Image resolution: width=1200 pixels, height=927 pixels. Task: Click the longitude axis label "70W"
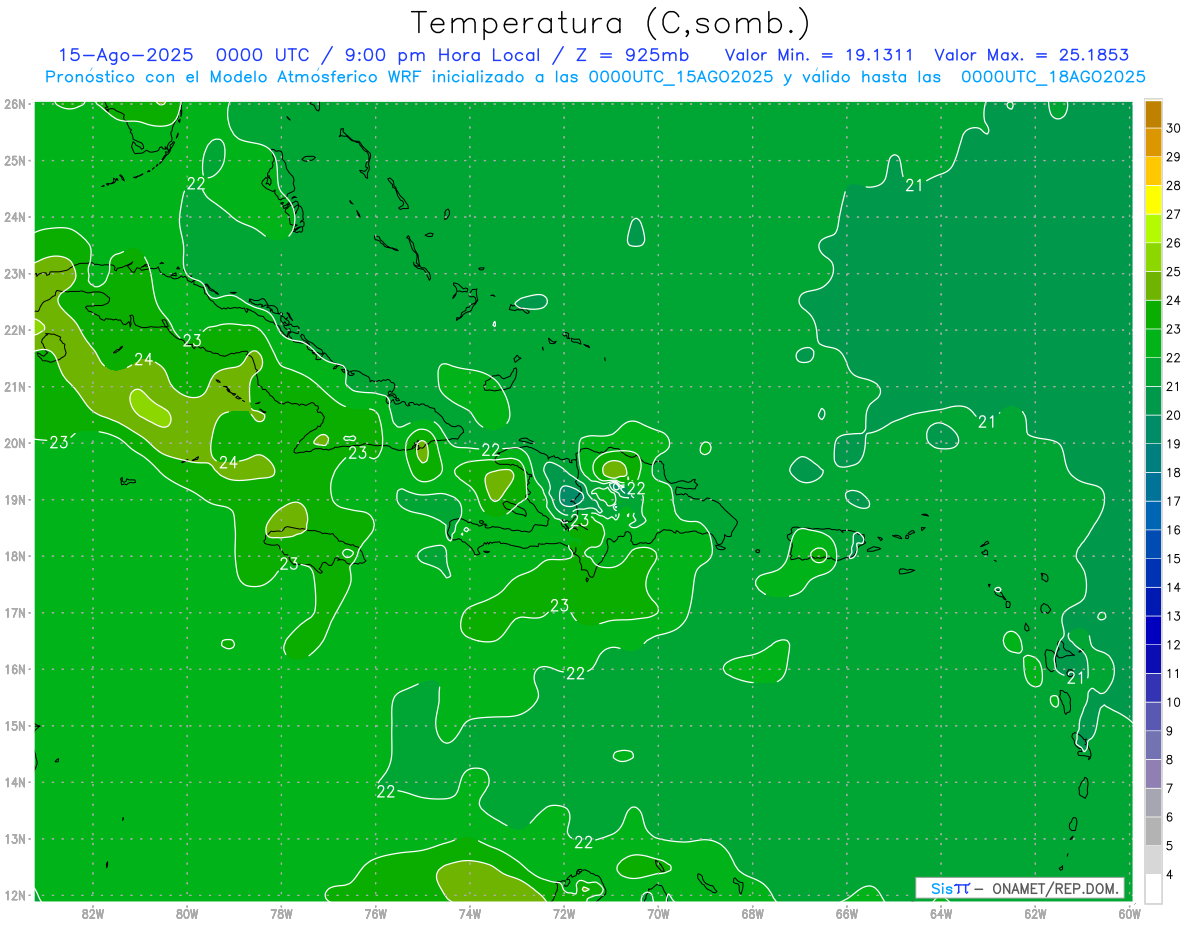(x=658, y=913)
